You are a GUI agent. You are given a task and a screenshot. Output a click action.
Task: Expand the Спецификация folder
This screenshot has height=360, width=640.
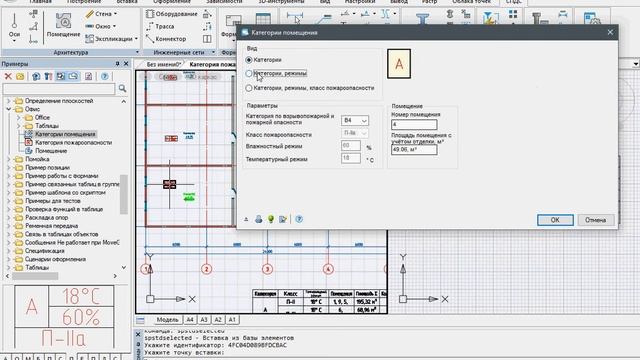pos(9,251)
